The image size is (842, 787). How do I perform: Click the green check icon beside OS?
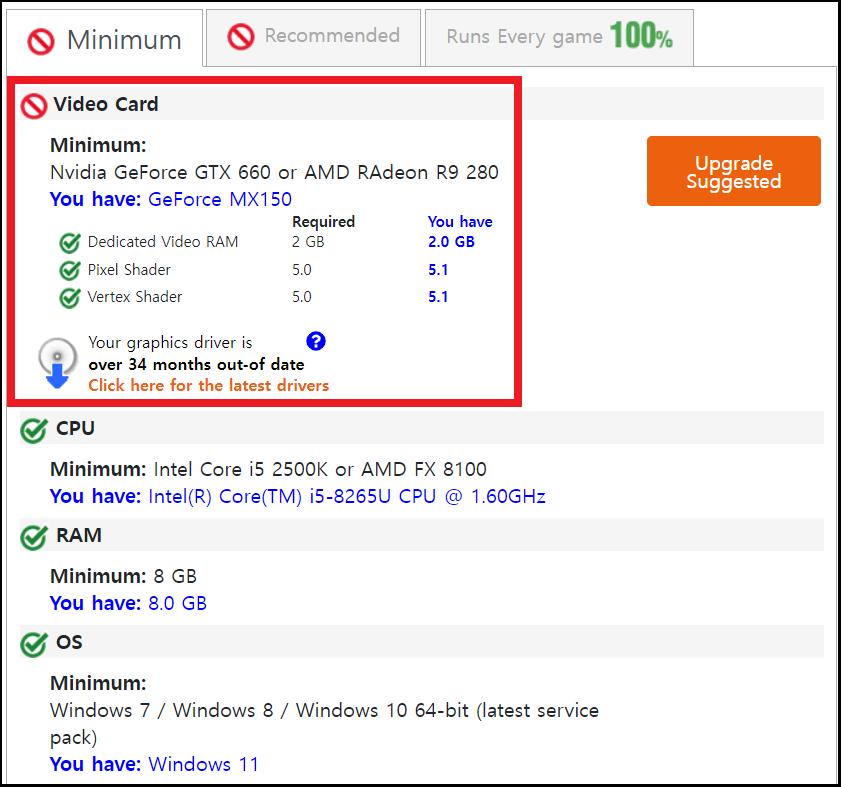34,644
